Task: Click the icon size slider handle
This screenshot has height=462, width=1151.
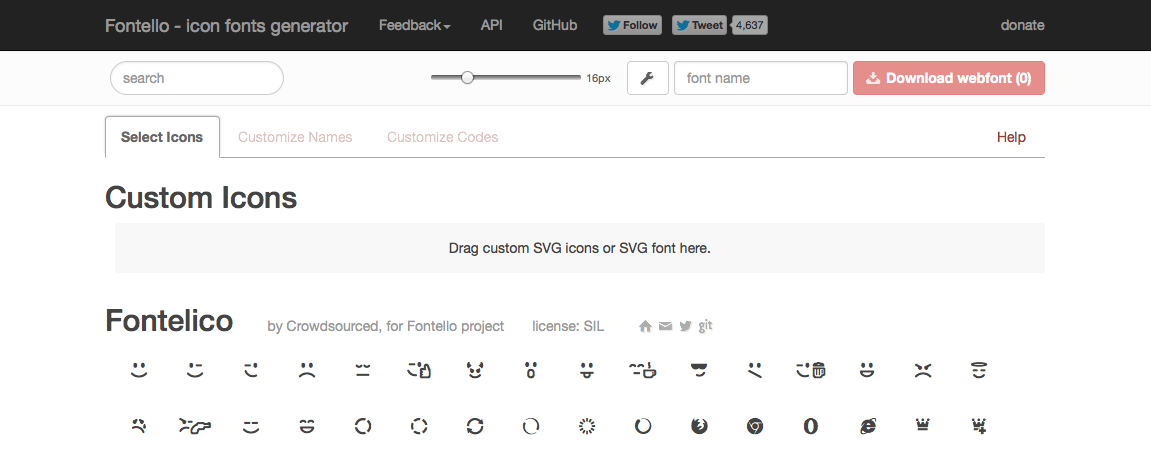Action: point(467,77)
